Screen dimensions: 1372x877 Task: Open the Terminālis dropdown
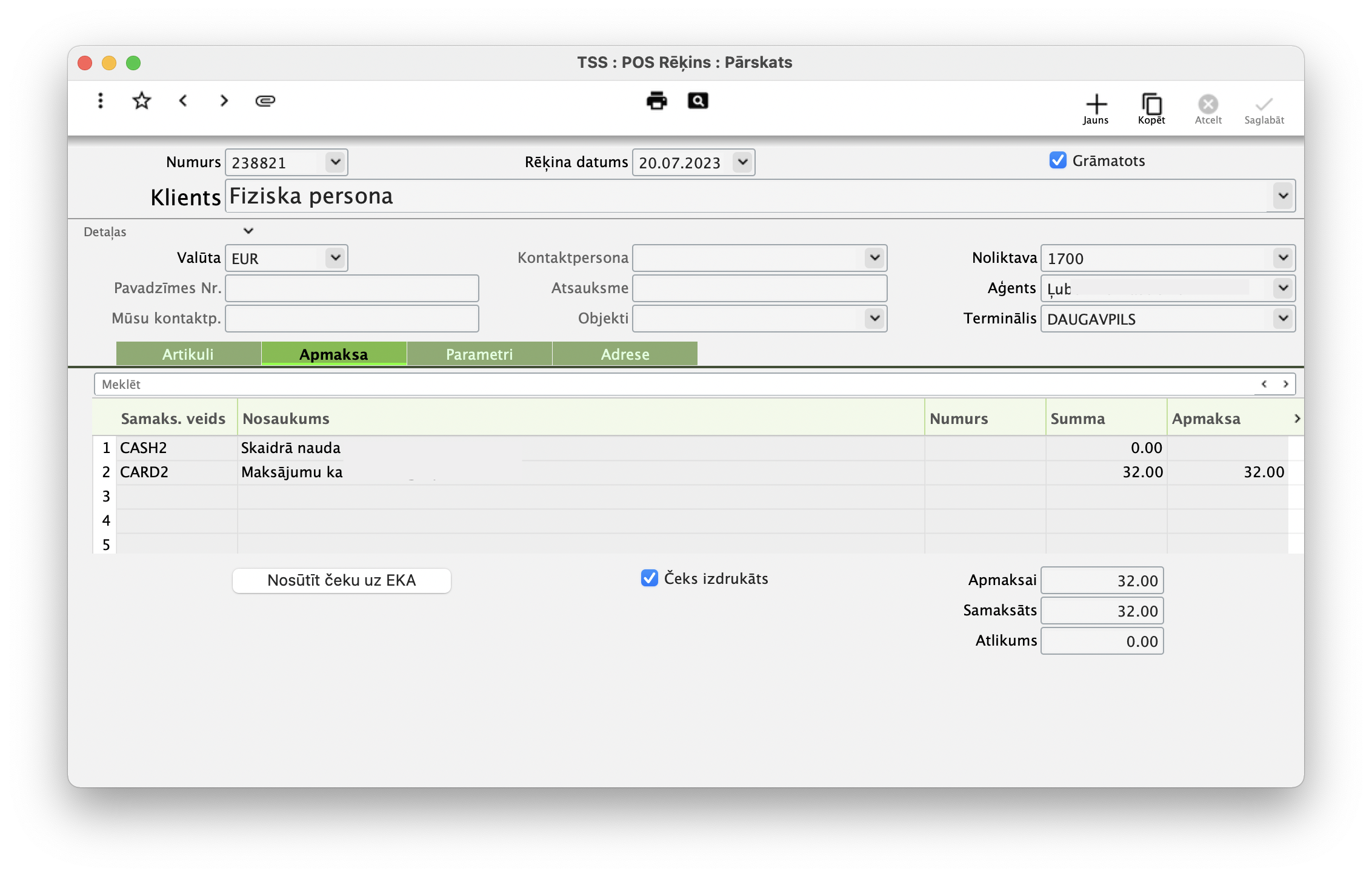pyautogui.click(x=1283, y=319)
